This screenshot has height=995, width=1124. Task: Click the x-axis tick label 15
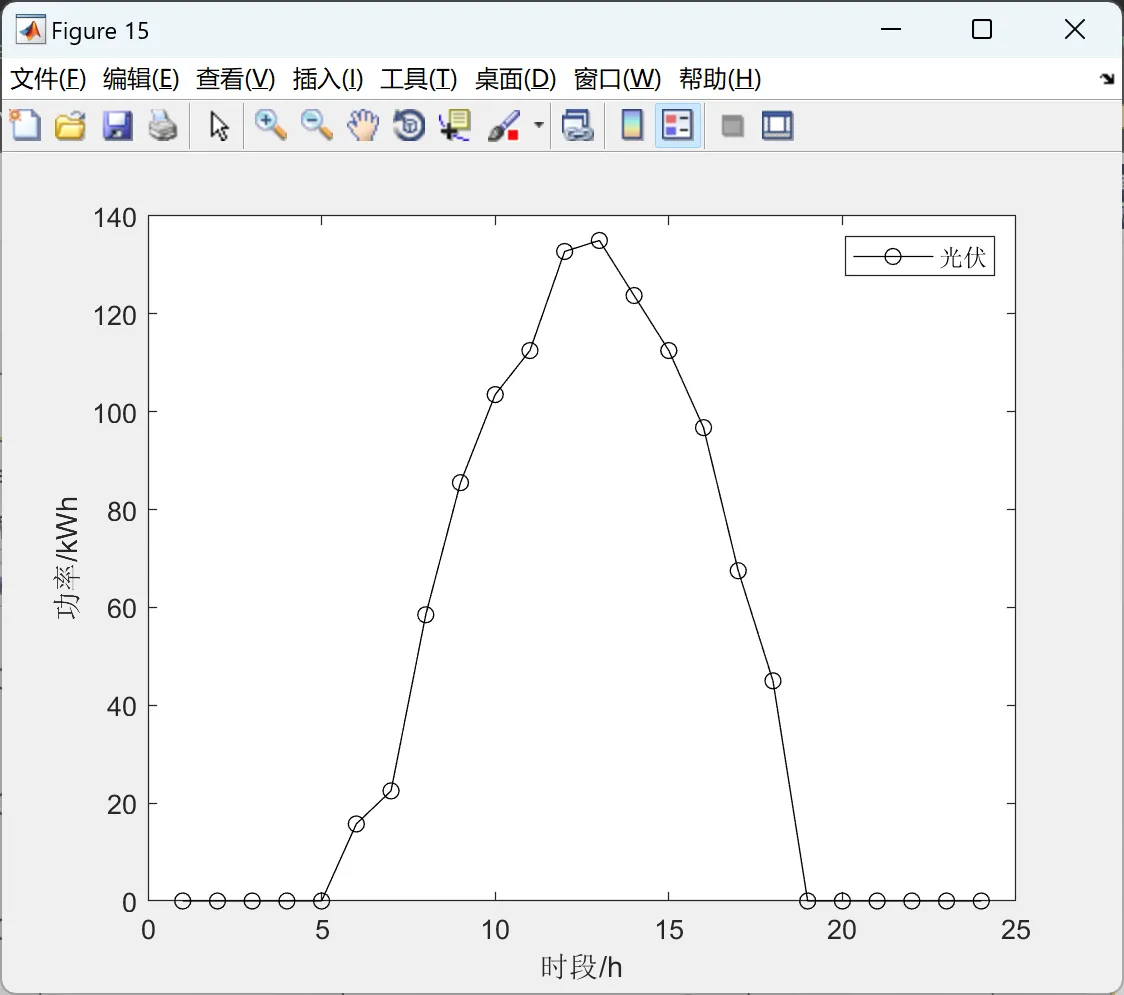pos(669,930)
